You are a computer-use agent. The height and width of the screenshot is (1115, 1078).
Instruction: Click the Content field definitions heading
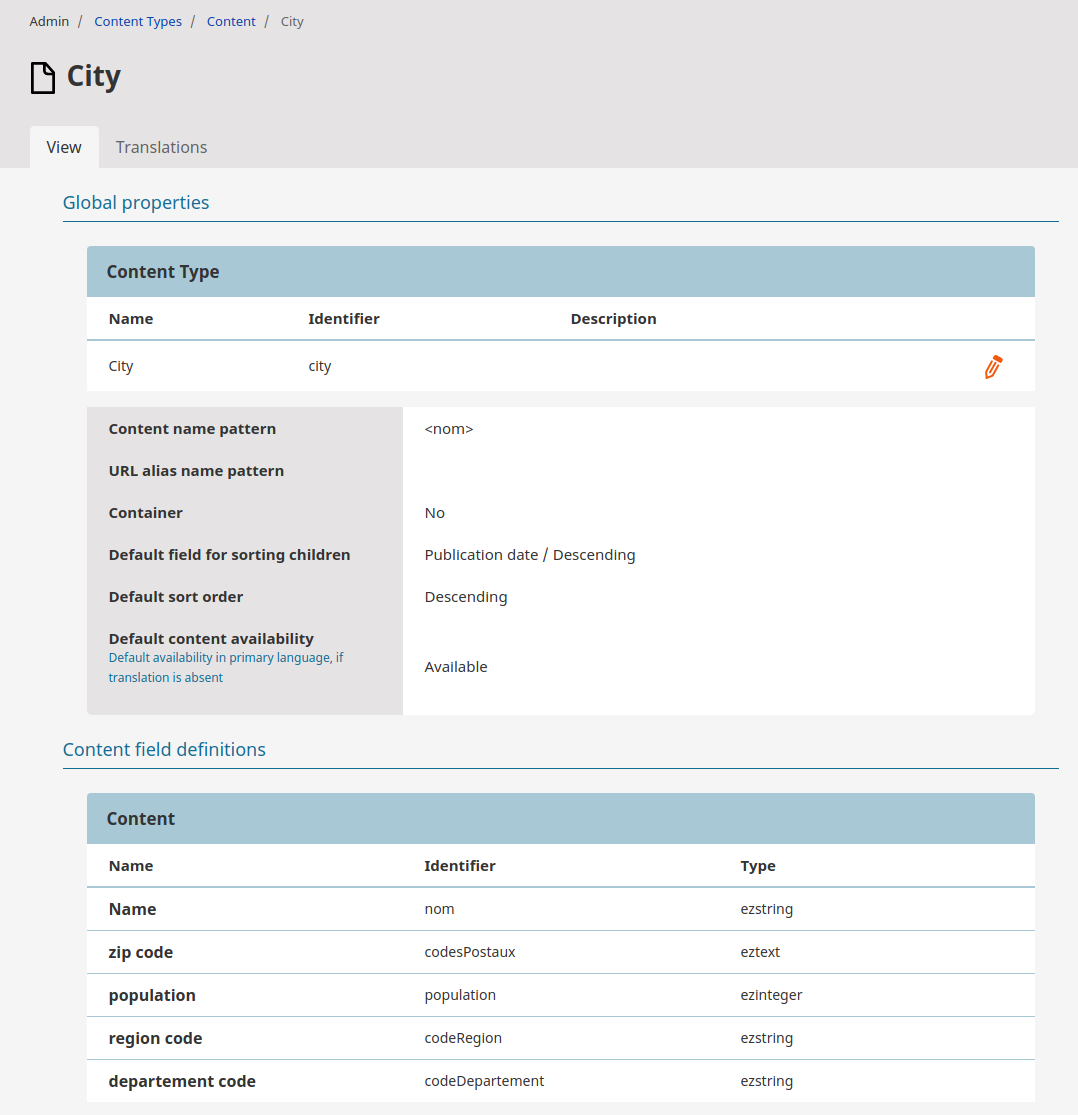[164, 749]
